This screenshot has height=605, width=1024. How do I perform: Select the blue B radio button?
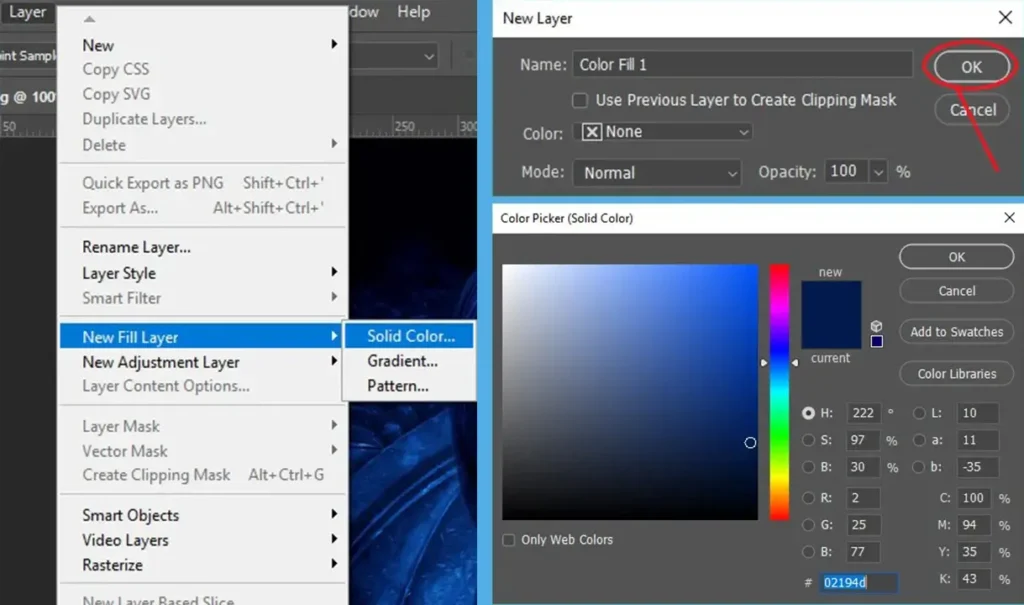pyautogui.click(x=808, y=552)
